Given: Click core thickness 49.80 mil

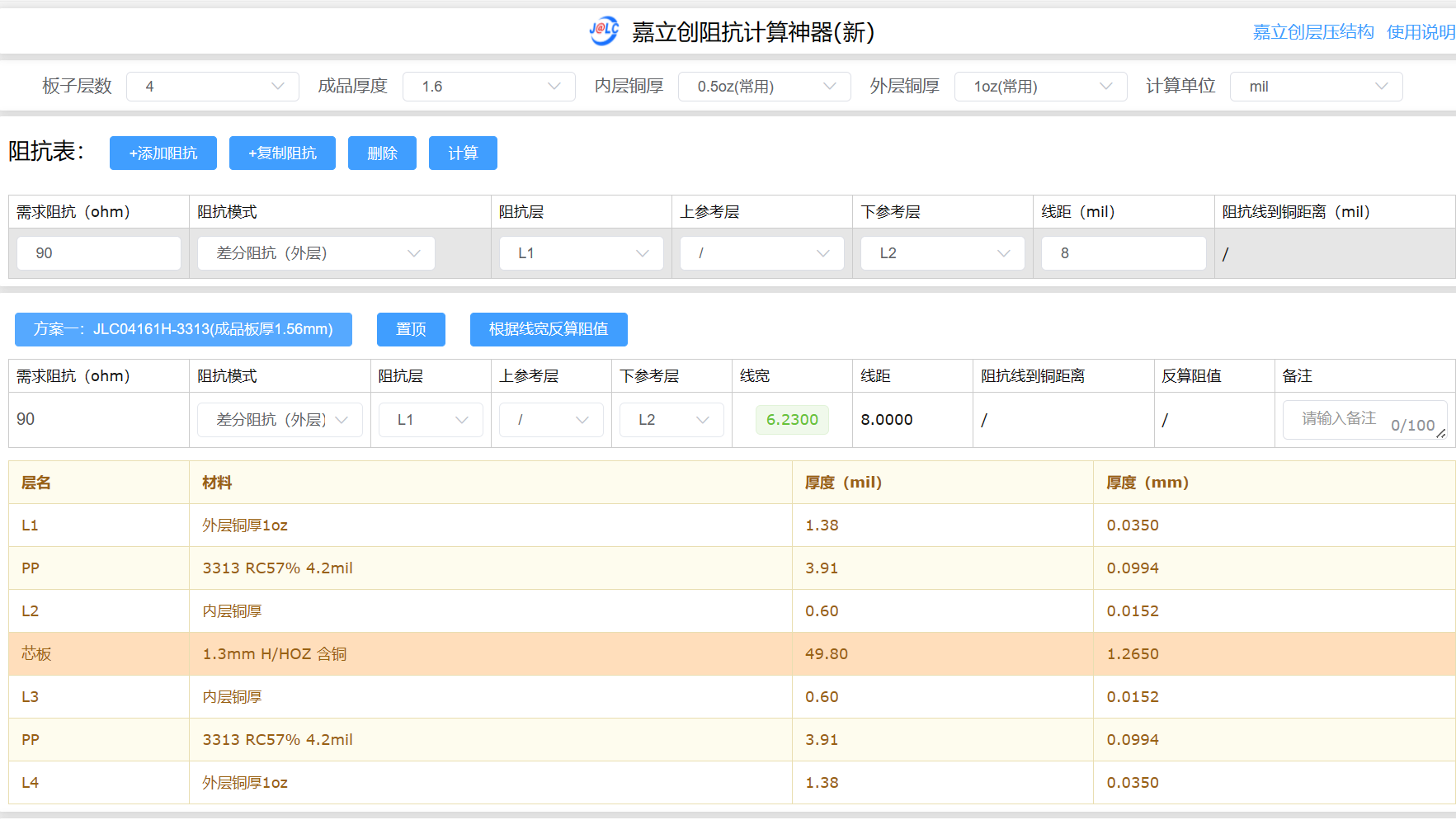Looking at the screenshot, I should pos(827,654).
